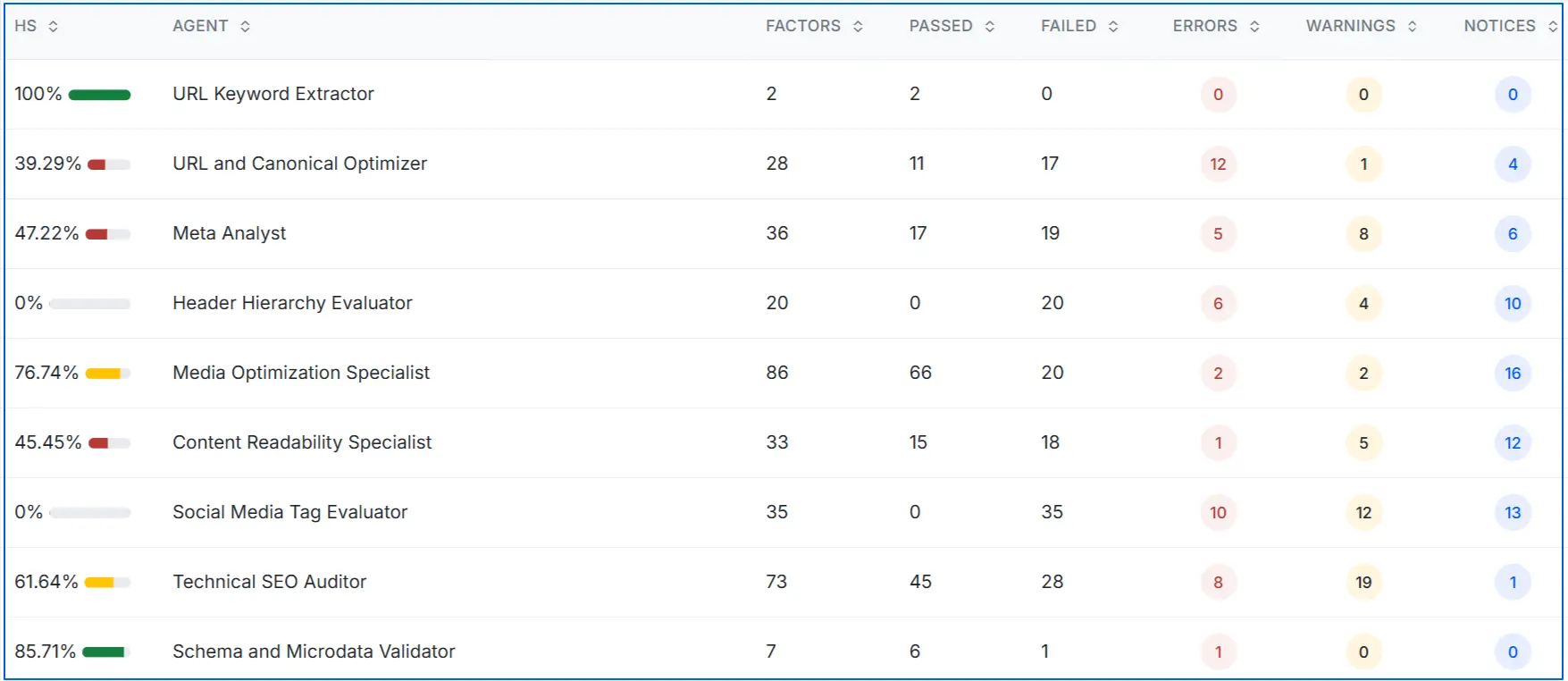Sort by FACTORS column arrows
The height and width of the screenshot is (681, 1568).
point(859,26)
